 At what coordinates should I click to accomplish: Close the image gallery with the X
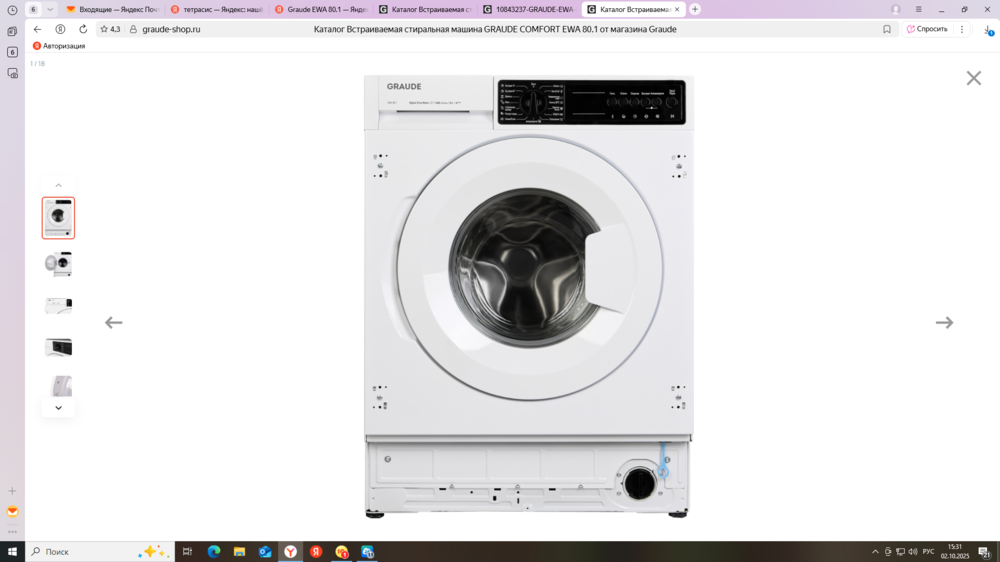[973, 78]
